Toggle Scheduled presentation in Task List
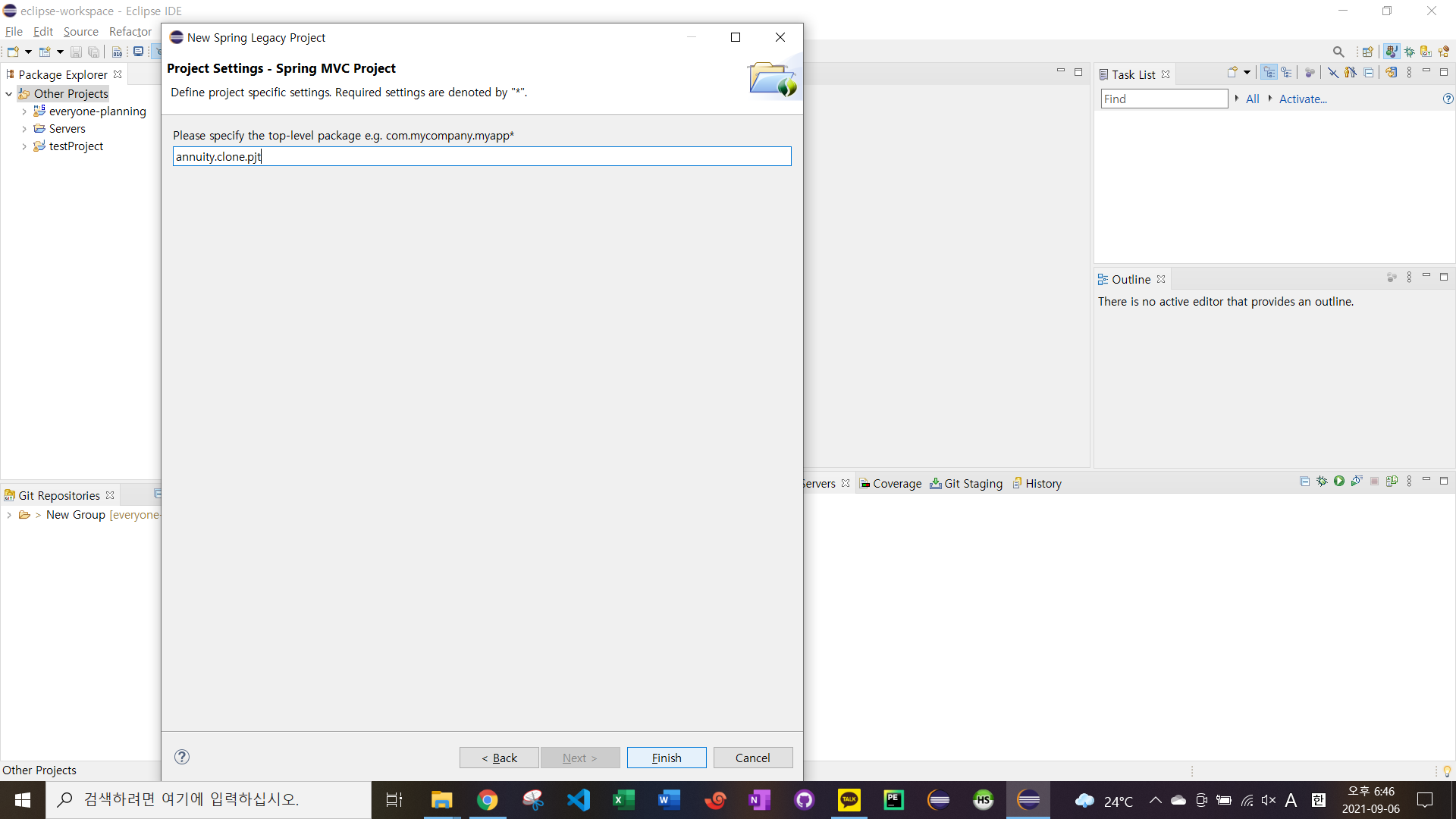The image size is (1456, 819). click(x=1287, y=73)
